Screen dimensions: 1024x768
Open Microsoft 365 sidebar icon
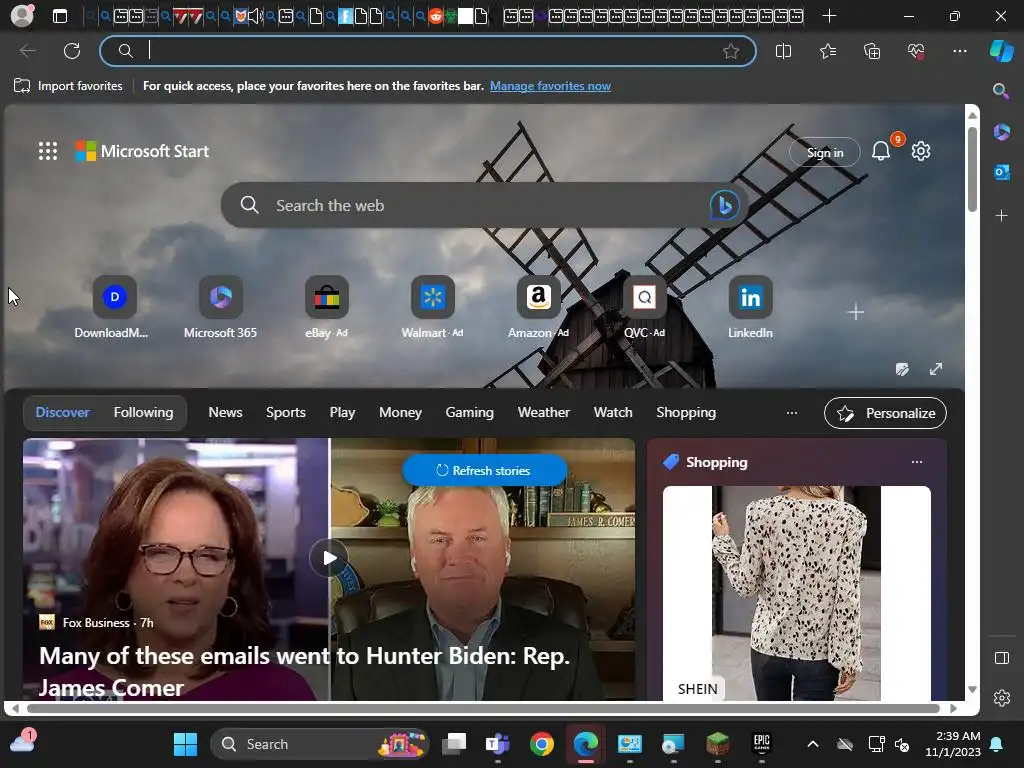point(1001,132)
